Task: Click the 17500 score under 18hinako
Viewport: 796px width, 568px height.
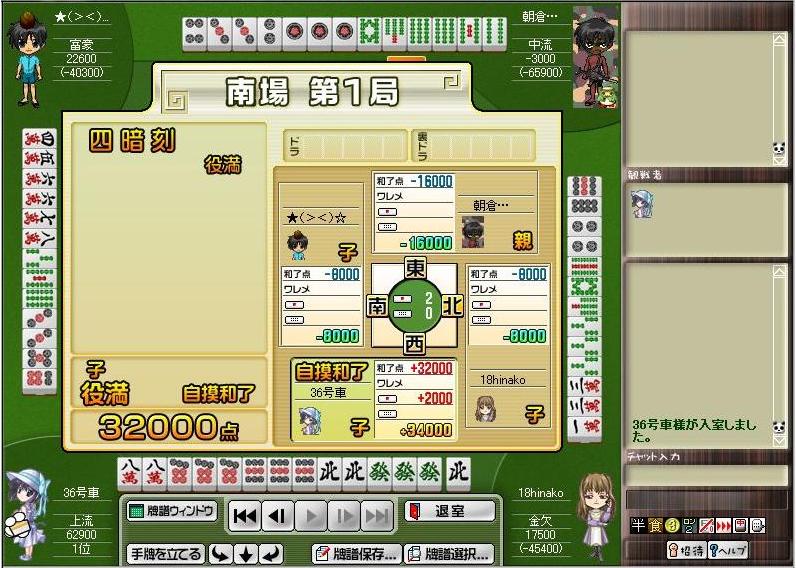Action: point(541,534)
